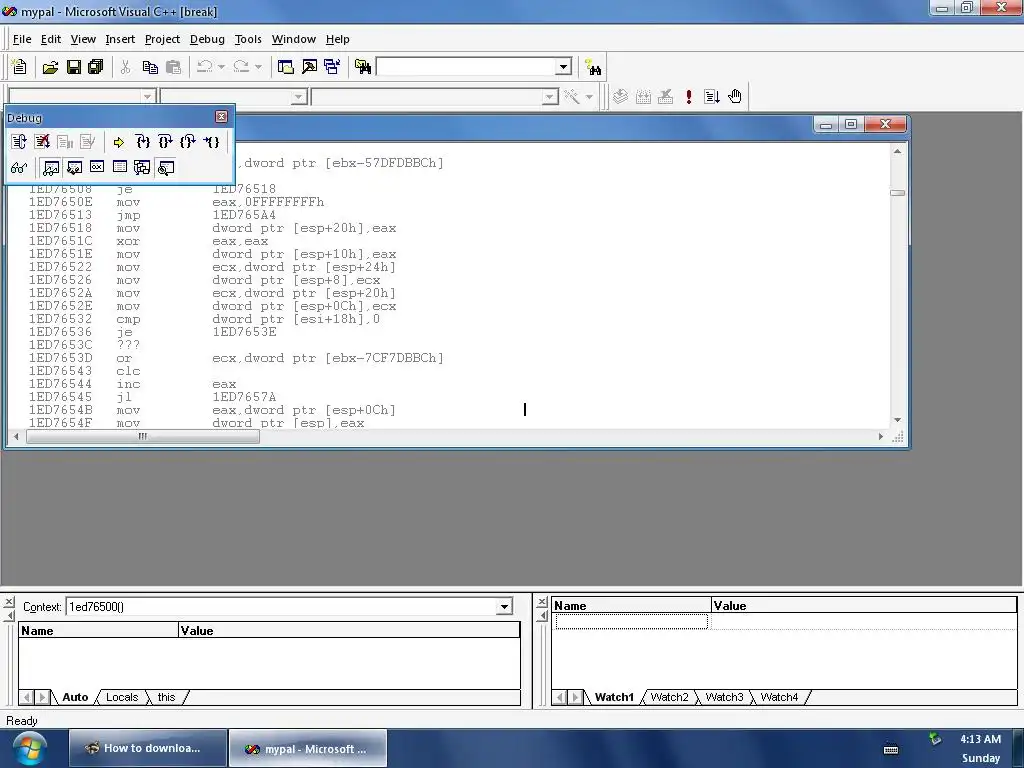The height and width of the screenshot is (768, 1024).
Task: Click the Go icon in build toolbar
Action: click(x=711, y=97)
